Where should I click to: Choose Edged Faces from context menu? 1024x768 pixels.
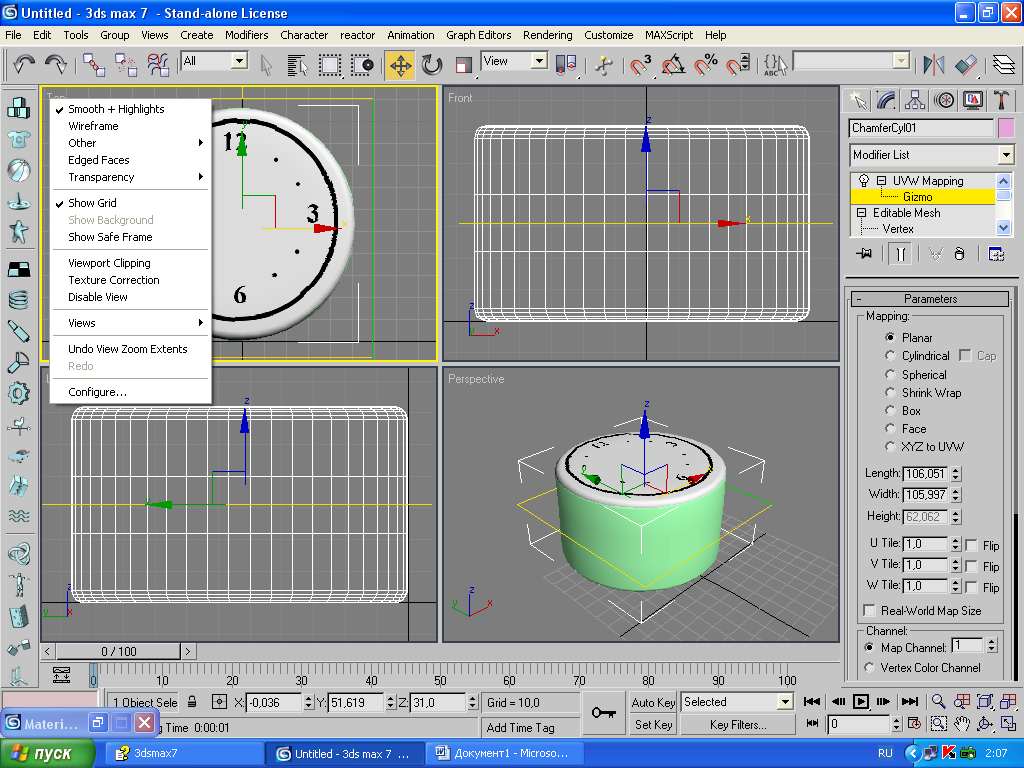pyautogui.click(x=99, y=159)
